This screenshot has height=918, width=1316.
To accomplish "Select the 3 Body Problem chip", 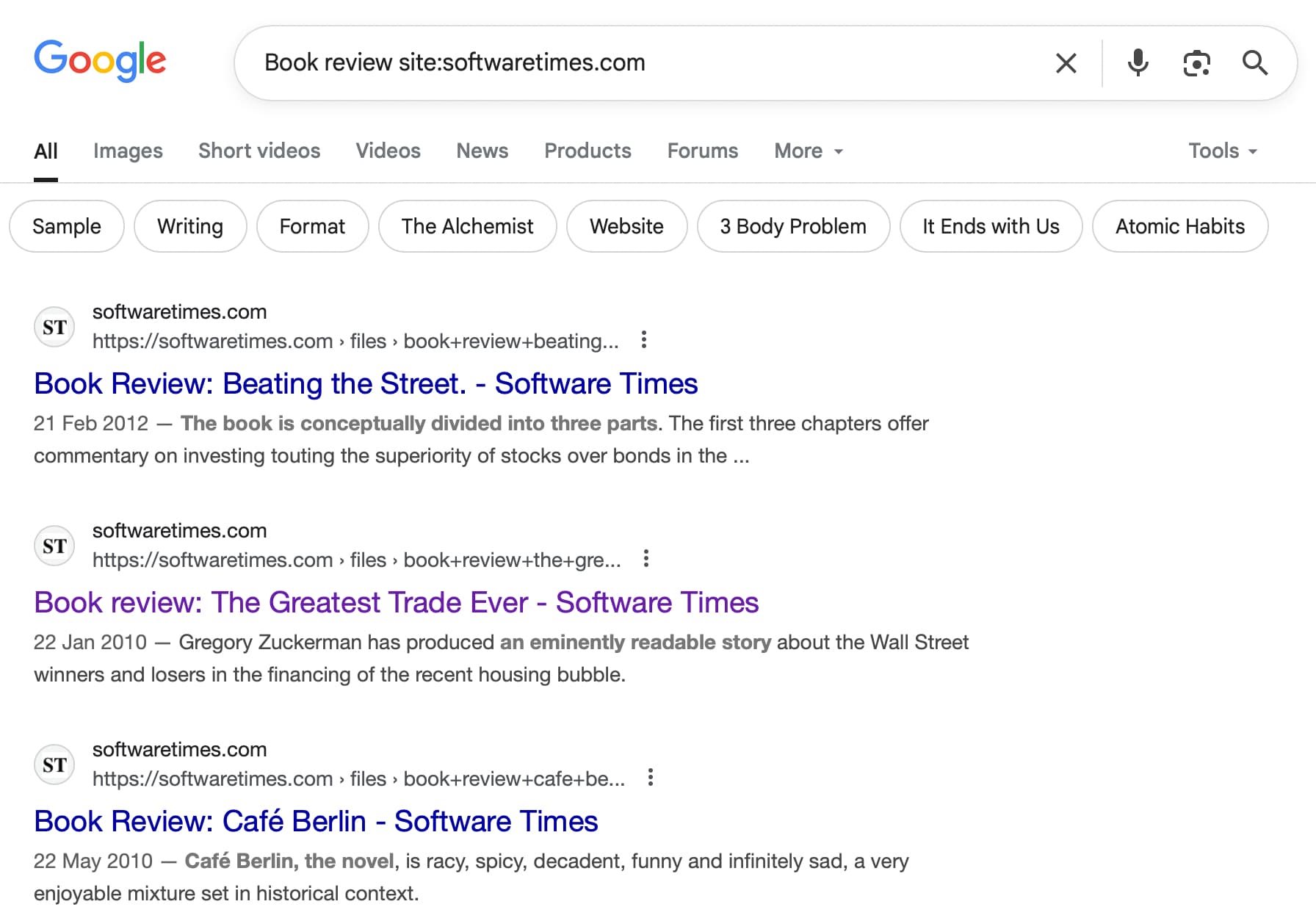I will coord(793,226).
